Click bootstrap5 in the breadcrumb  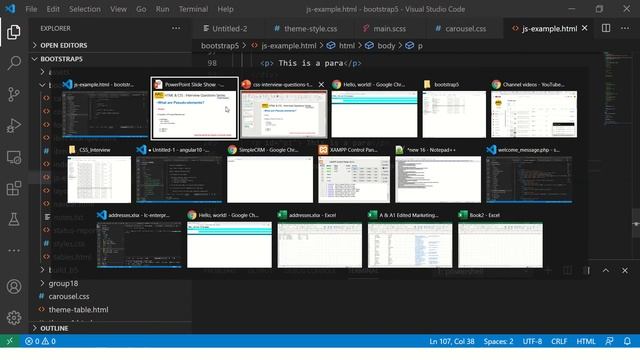click(220, 46)
